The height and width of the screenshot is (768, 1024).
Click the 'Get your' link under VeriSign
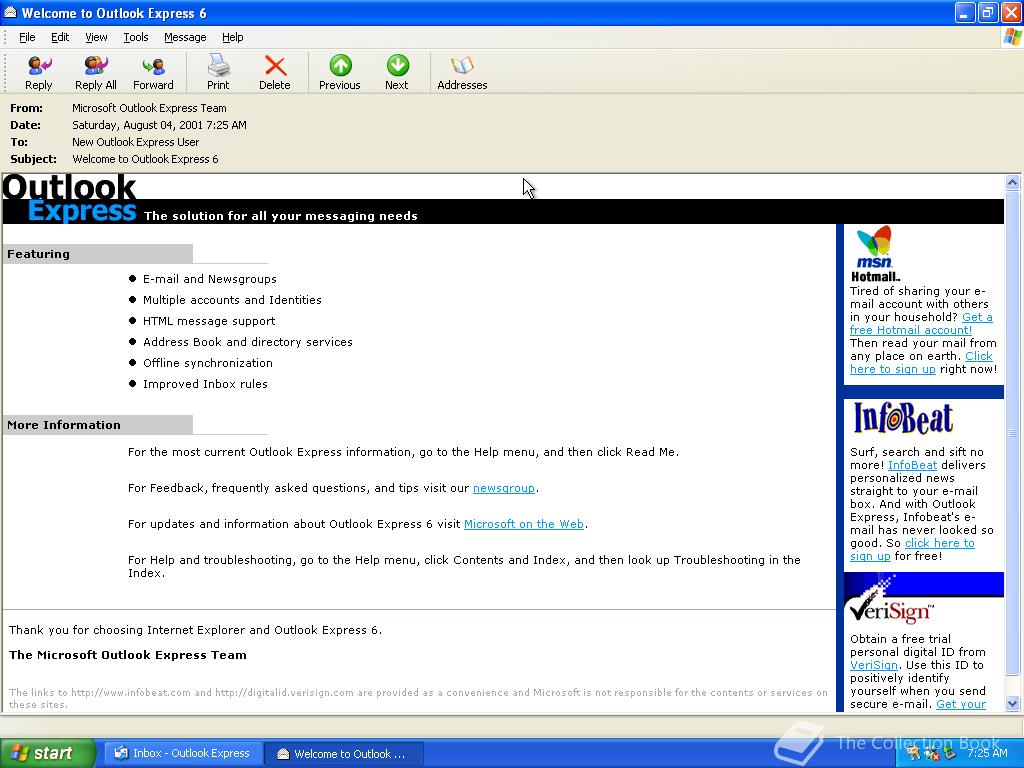click(961, 704)
